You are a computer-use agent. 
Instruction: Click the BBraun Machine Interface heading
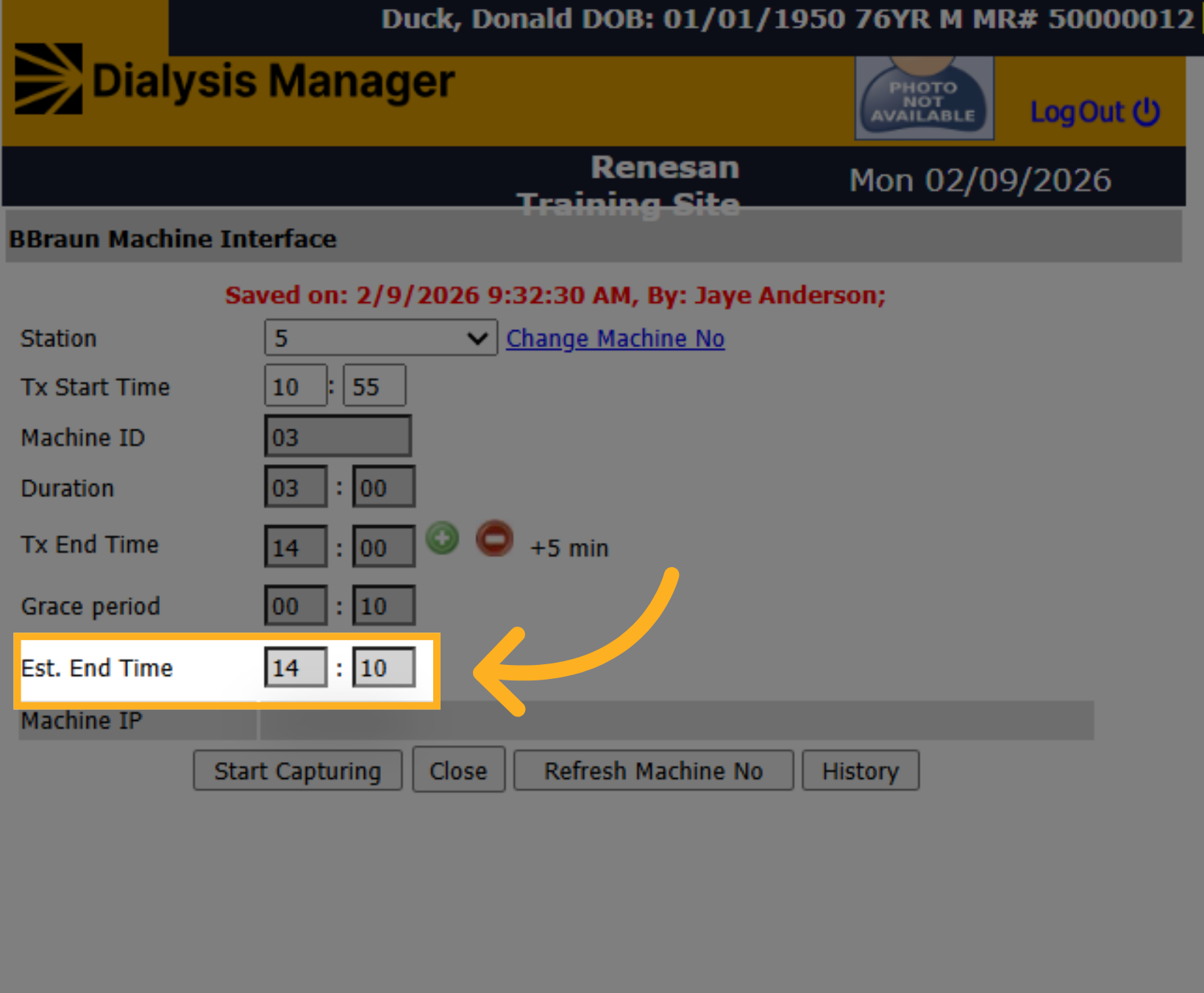173,239
